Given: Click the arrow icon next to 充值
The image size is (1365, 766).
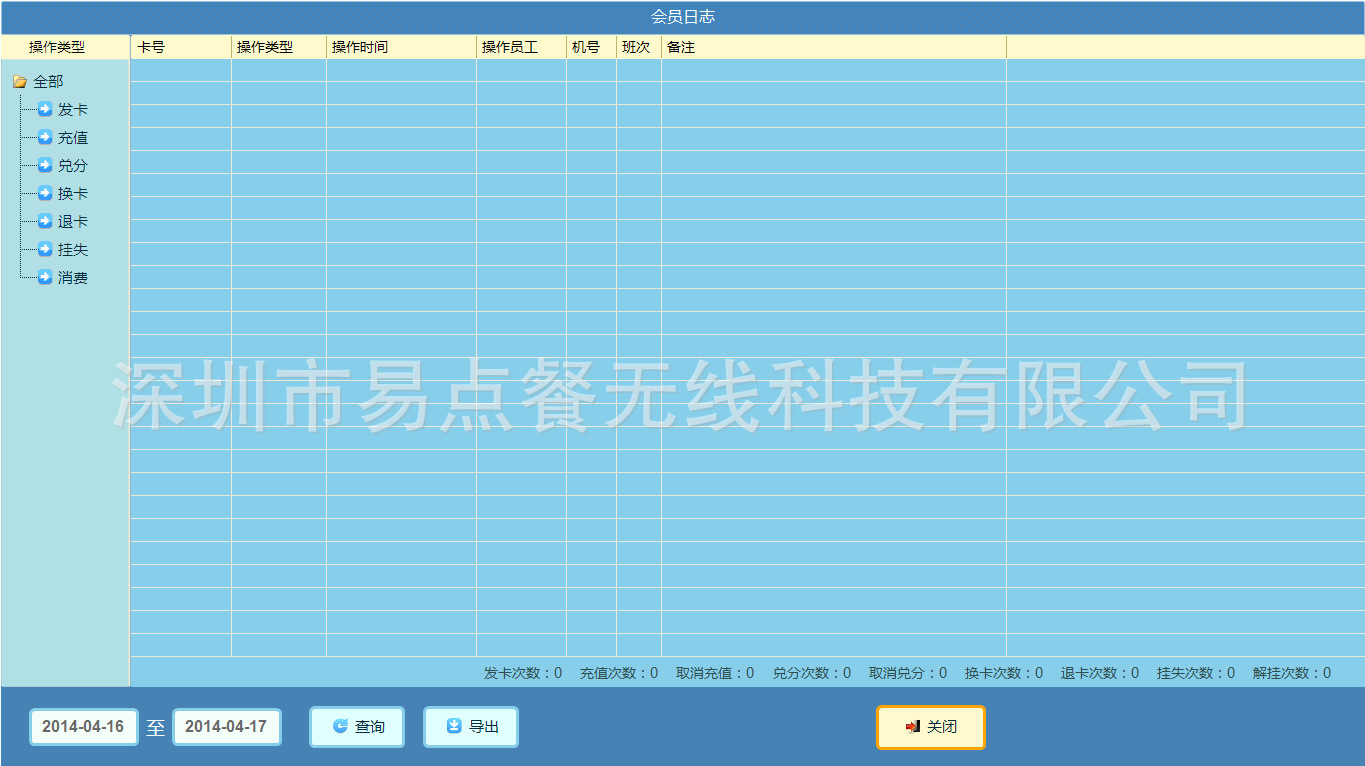Looking at the screenshot, I should 45,138.
